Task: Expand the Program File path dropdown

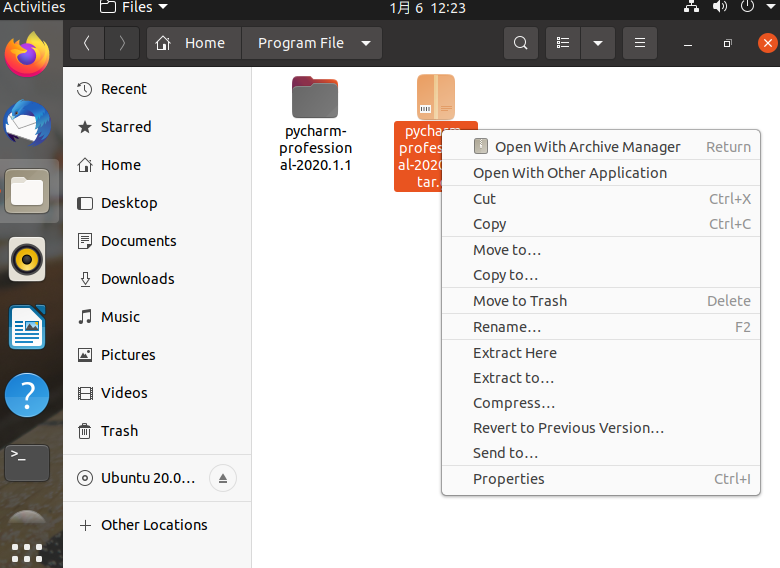Action: point(366,43)
